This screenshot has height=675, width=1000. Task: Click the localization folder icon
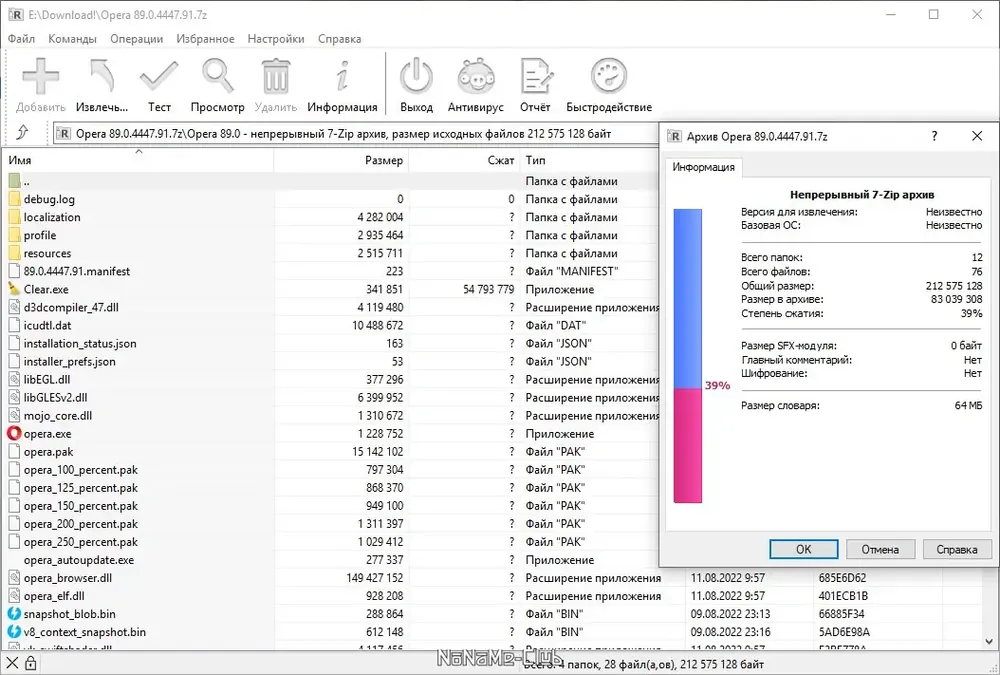14,217
